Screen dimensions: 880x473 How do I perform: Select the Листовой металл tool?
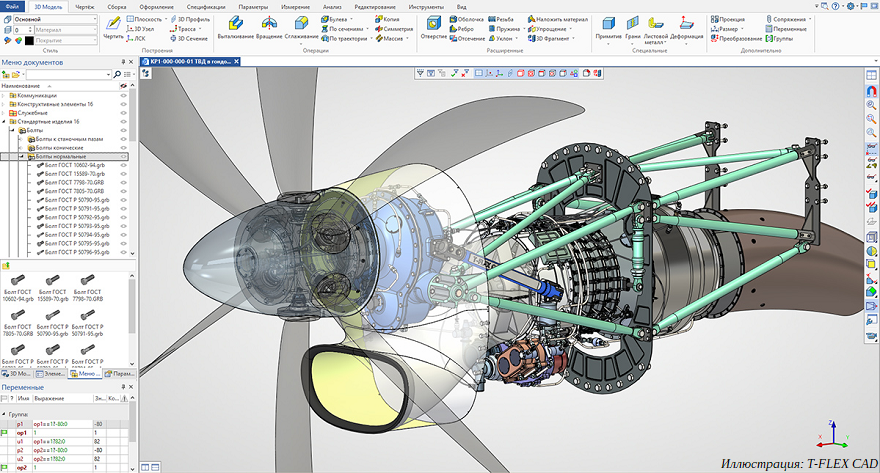[656, 30]
